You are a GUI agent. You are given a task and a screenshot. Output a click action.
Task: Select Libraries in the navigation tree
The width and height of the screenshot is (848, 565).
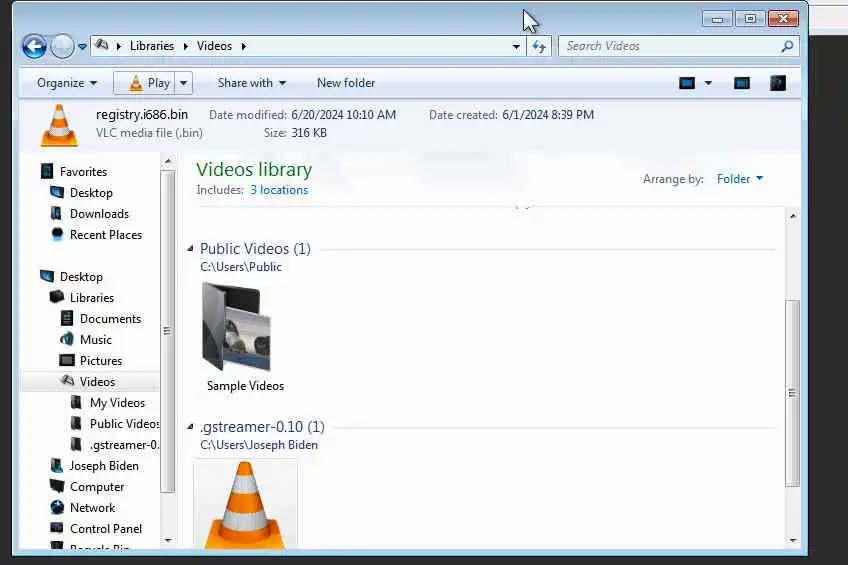pyautogui.click(x=91, y=298)
